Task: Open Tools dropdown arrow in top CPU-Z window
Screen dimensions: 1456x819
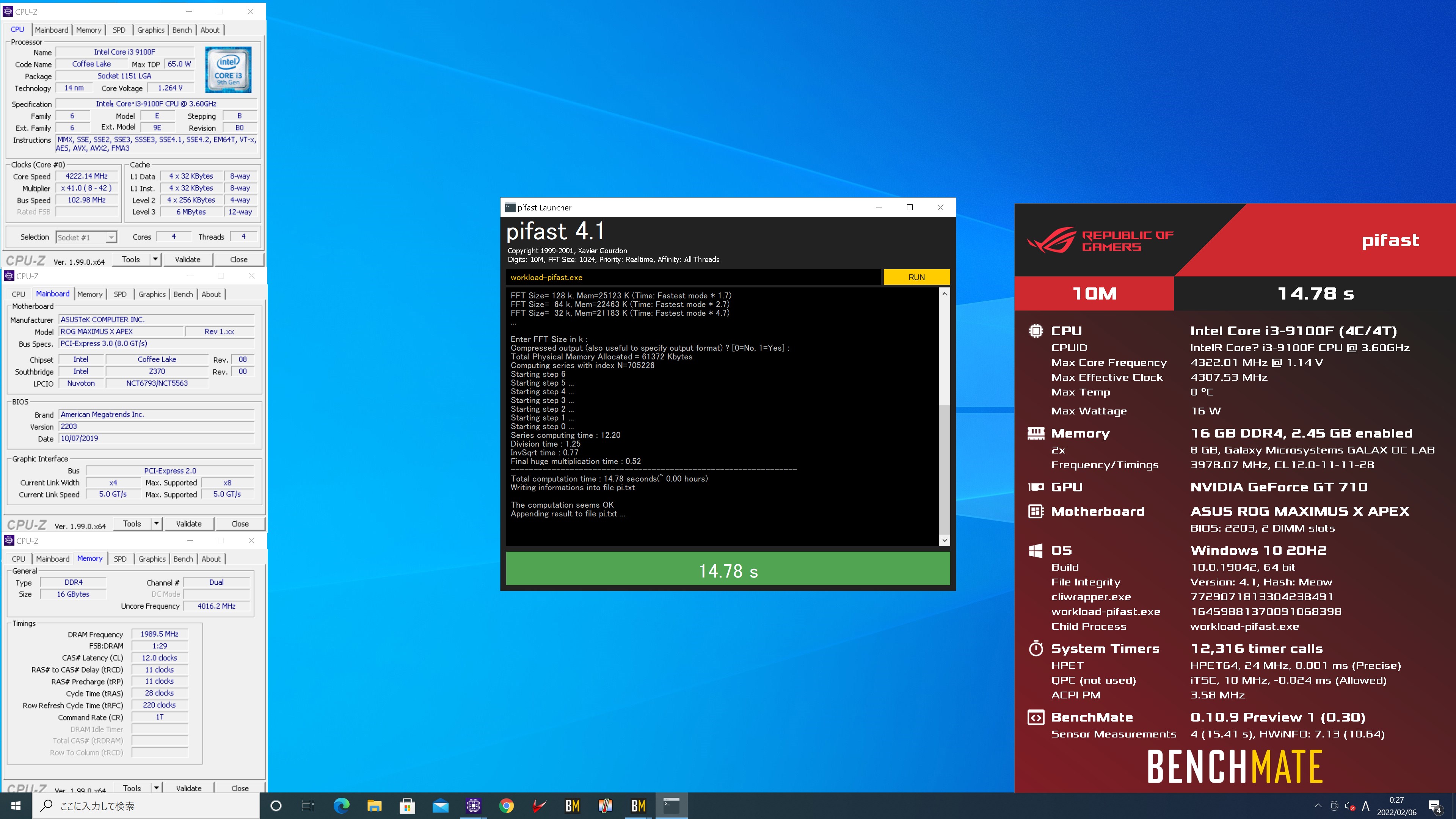Action: coord(155,259)
